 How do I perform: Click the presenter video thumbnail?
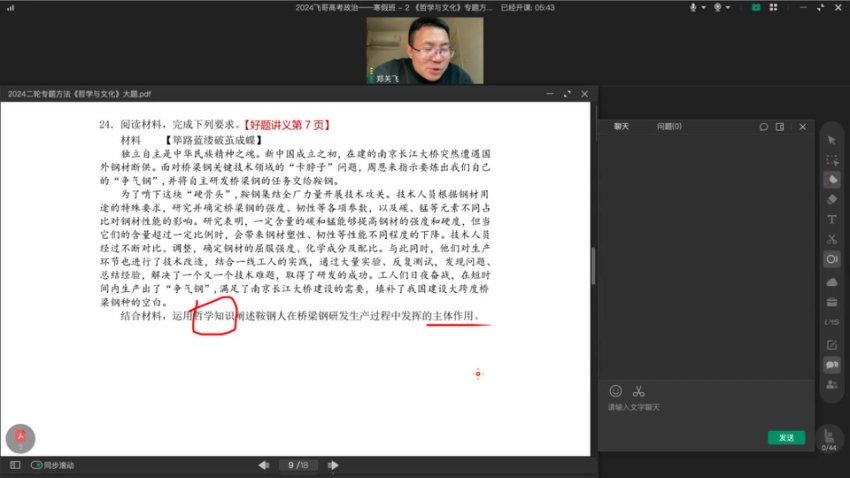coord(424,50)
